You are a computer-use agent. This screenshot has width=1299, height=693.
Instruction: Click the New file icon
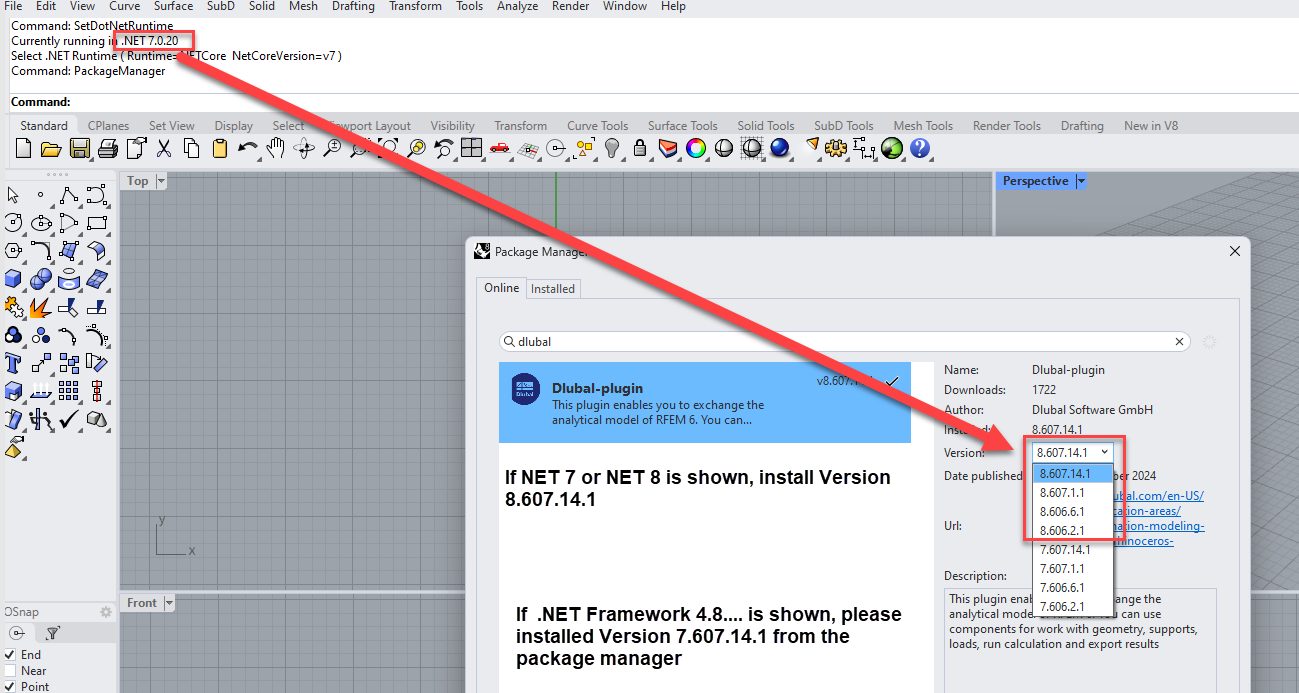(x=24, y=149)
